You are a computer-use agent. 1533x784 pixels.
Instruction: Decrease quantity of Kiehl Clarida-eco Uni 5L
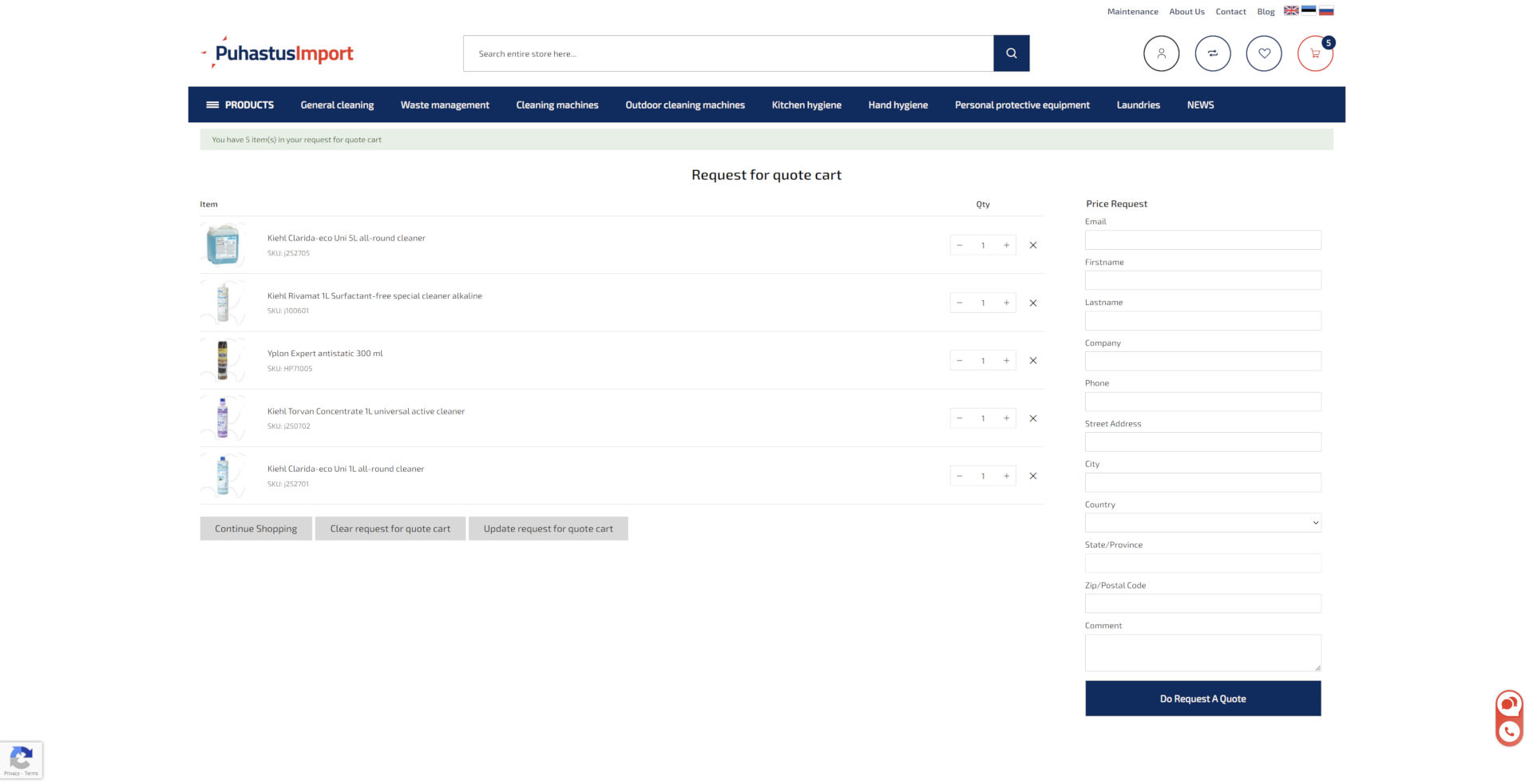click(960, 245)
